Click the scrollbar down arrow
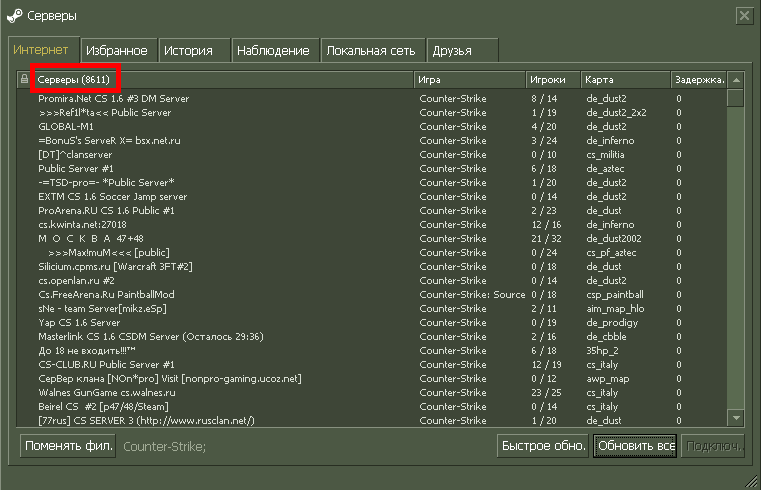The image size is (761, 490). pyautogui.click(x=735, y=419)
